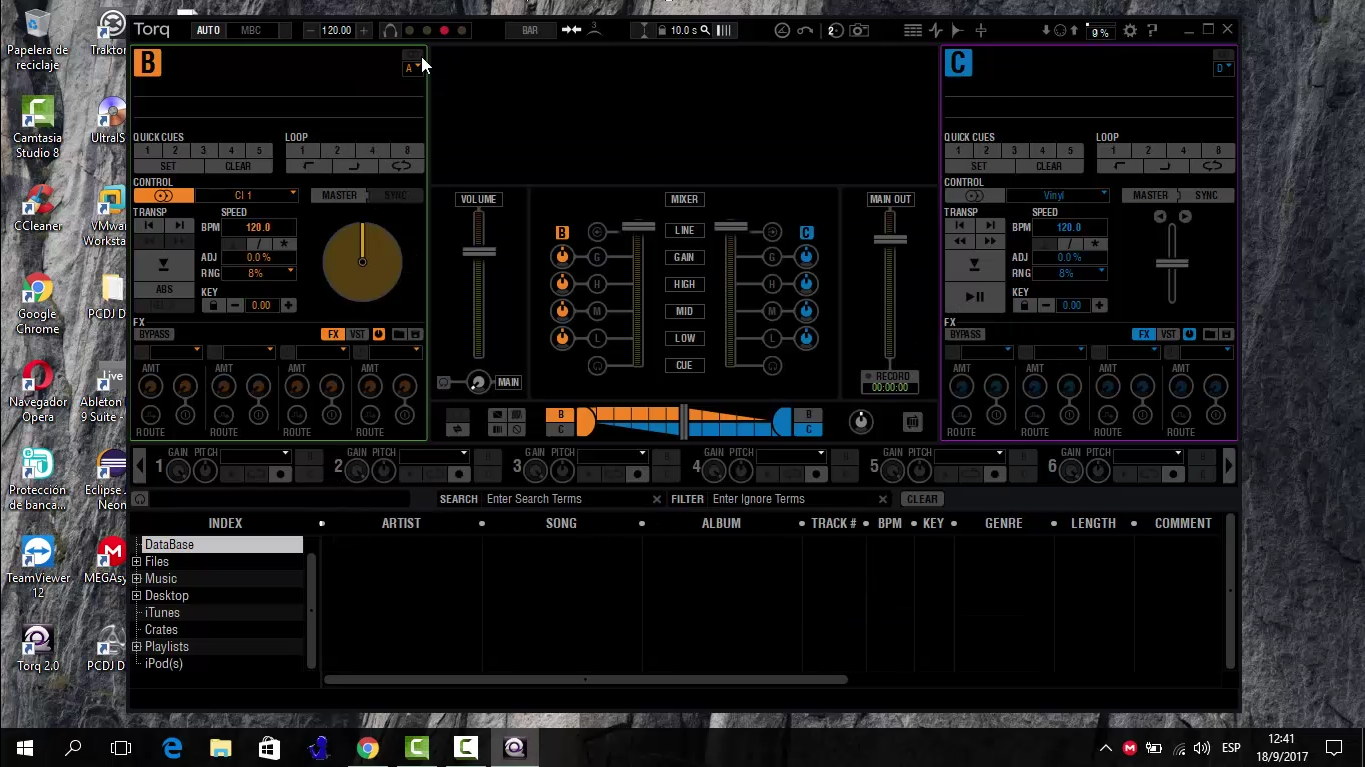The width and height of the screenshot is (1365, 767).
Task: Open deck B speed RNG 8% dropdown
Action: pos(259,273)
